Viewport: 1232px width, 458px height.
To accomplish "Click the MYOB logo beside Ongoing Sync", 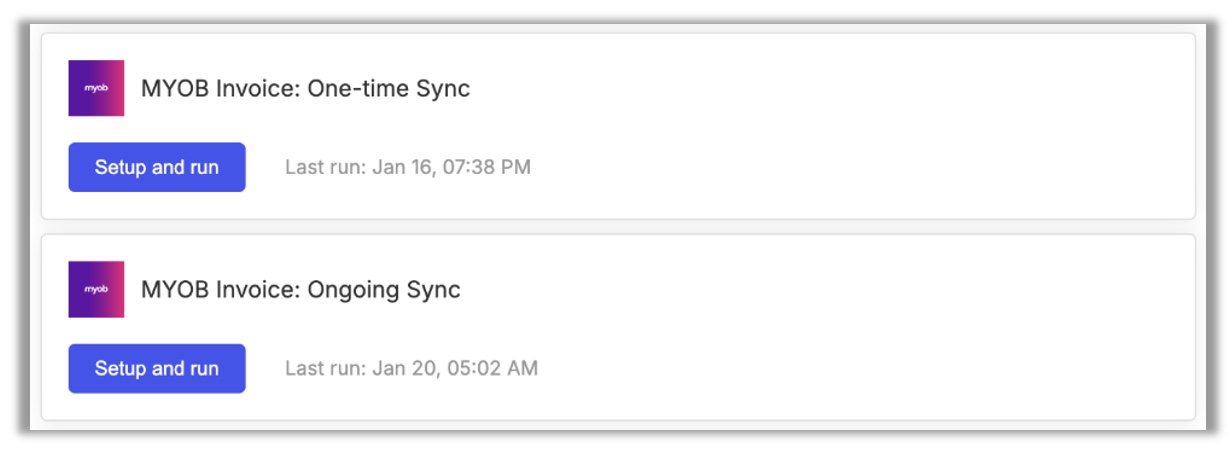I will coord(96,289).
